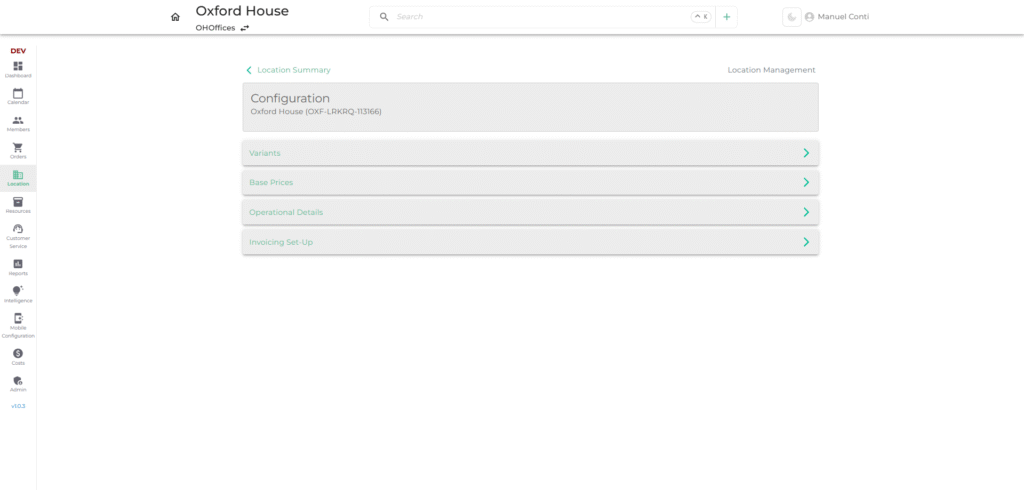Open the Invoicing Set-Up row
This screenshot has width=1024, height=490.
coord(530,242)
